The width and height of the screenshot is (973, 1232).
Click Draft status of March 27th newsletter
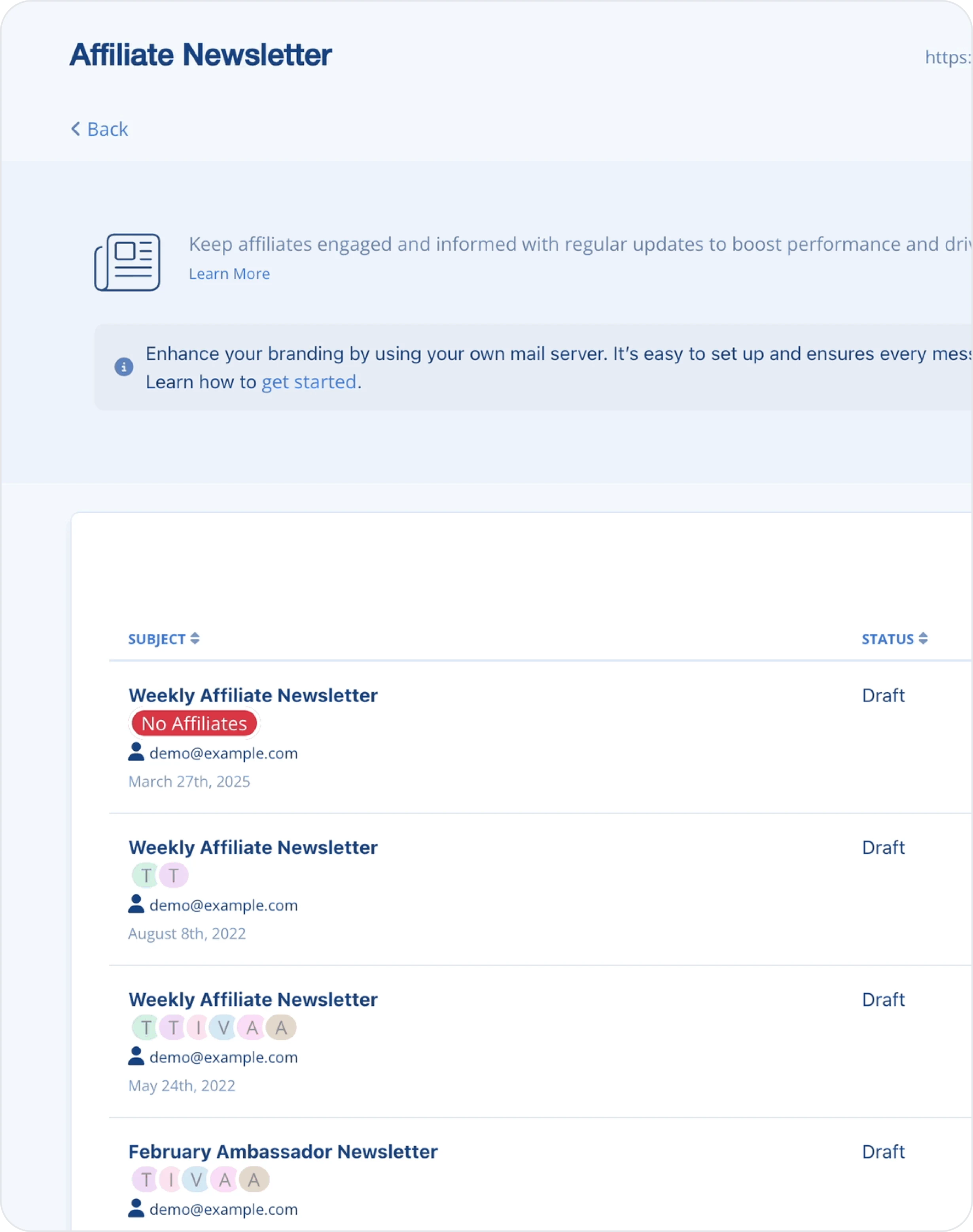coord(883,695)
